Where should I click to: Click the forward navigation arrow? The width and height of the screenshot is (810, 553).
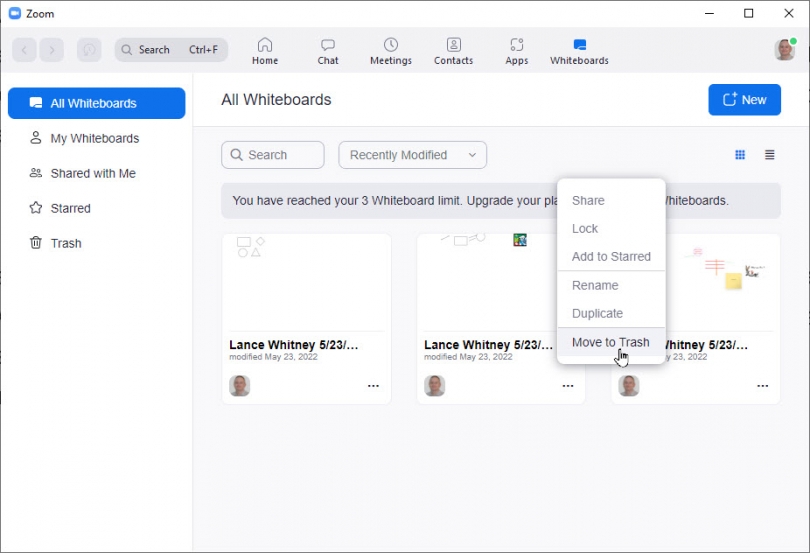pos(52,50)
